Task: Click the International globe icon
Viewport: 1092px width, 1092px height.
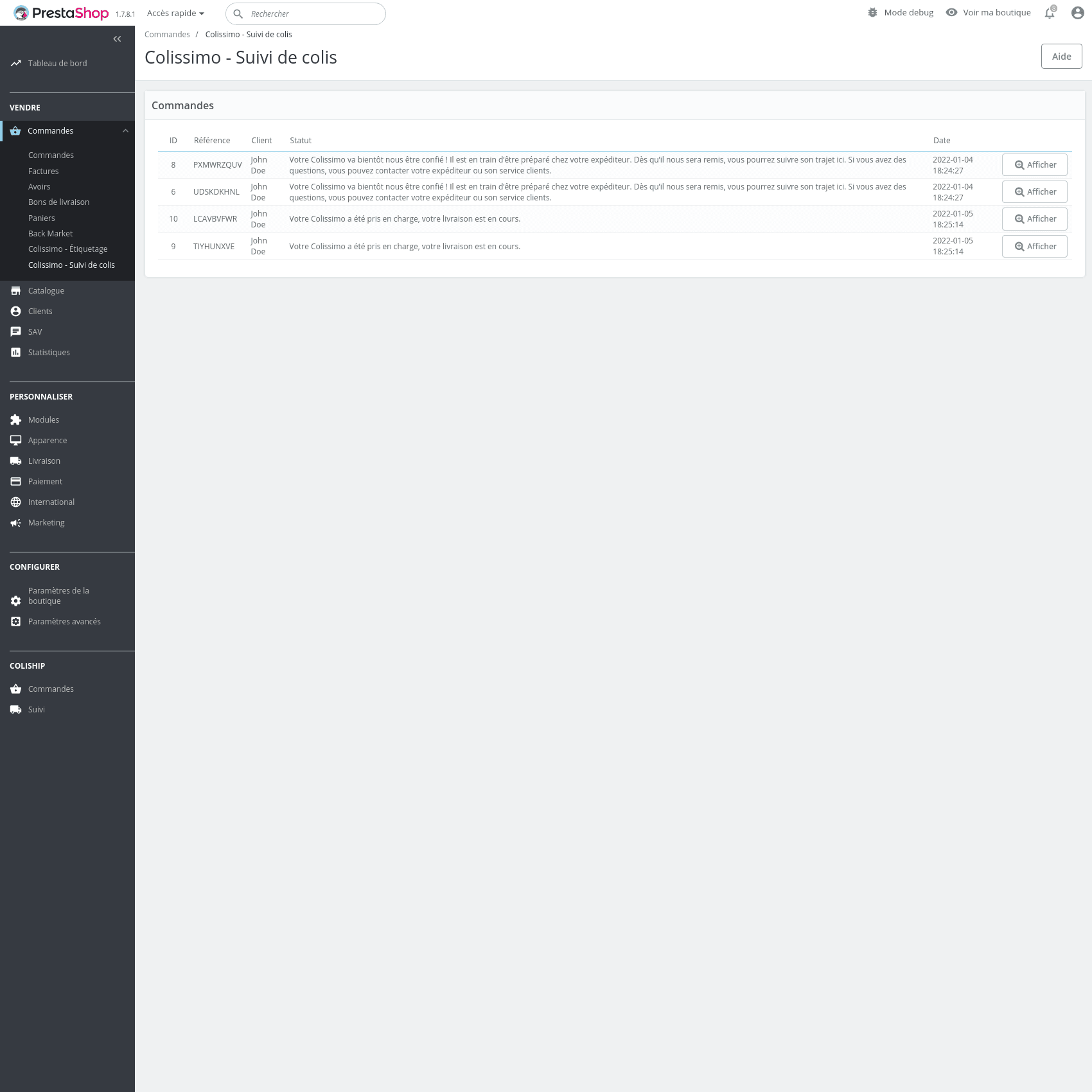Action: [16, 502]
